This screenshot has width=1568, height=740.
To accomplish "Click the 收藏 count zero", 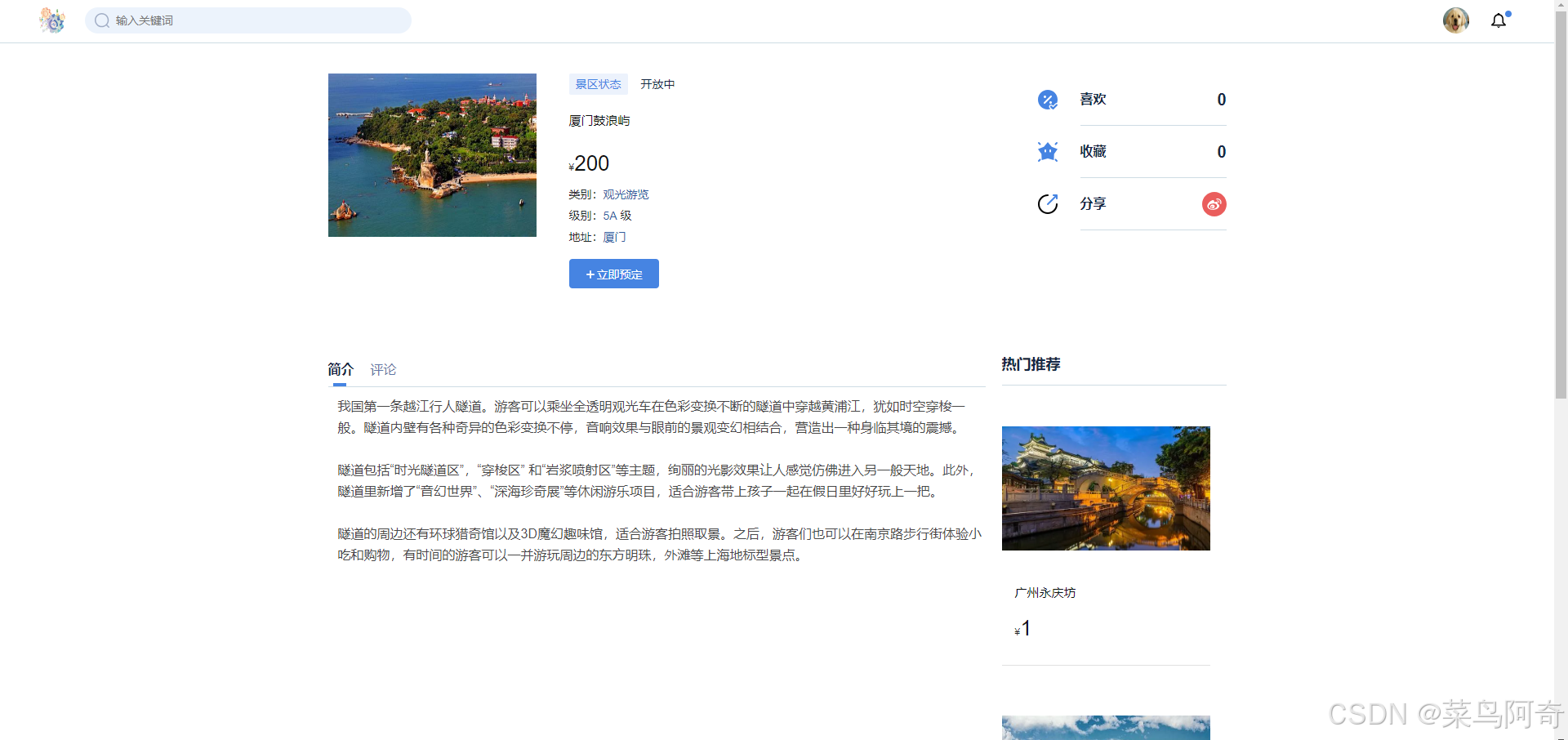I will 1222,152.
